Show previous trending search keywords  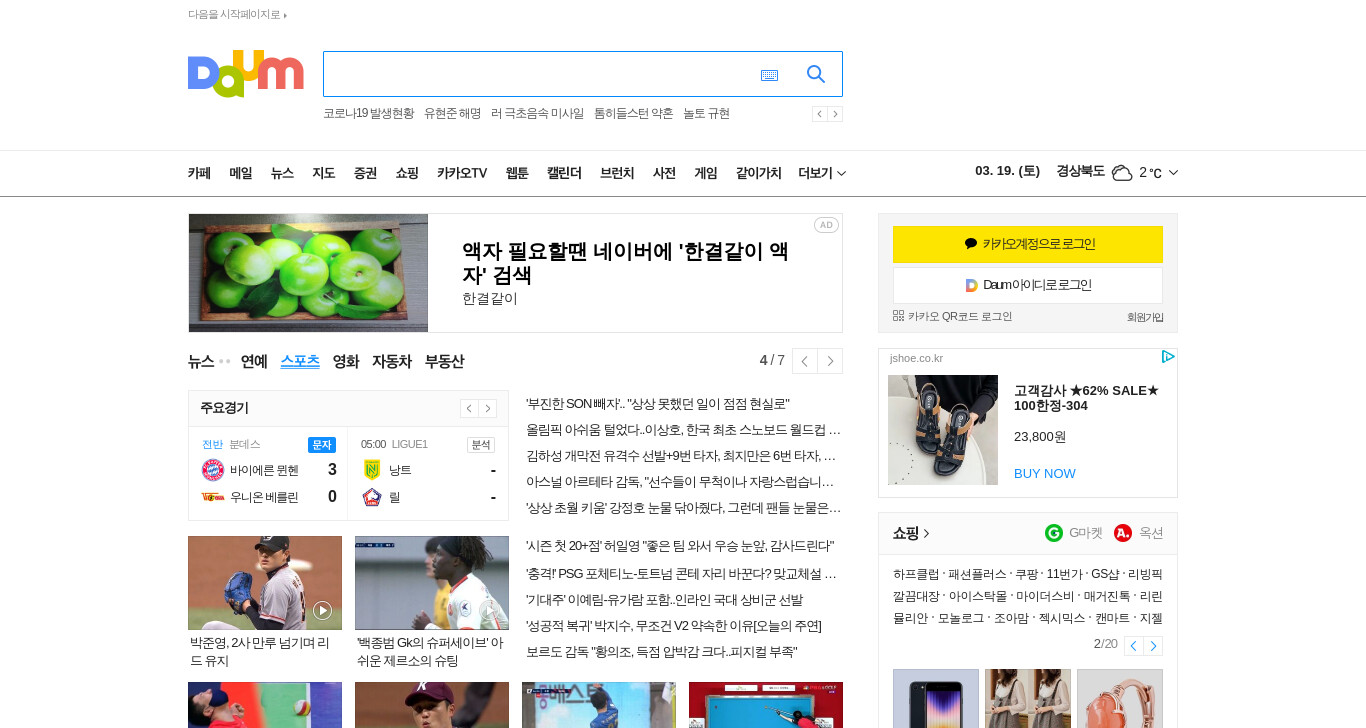[x=820, y=114]
